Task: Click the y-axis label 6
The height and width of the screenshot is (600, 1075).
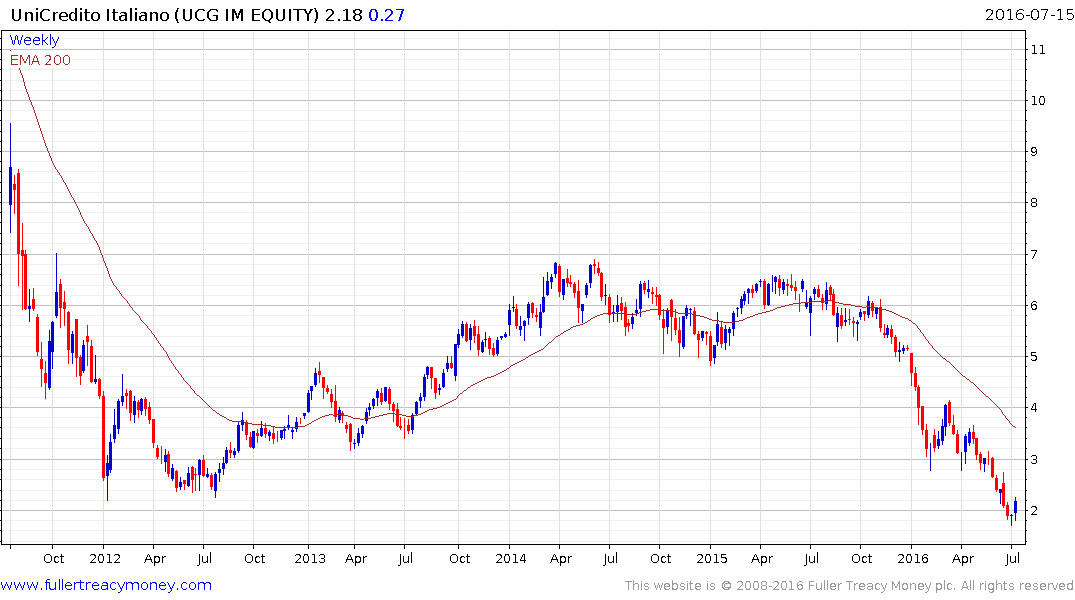Action: click(x=1035, y=306)
